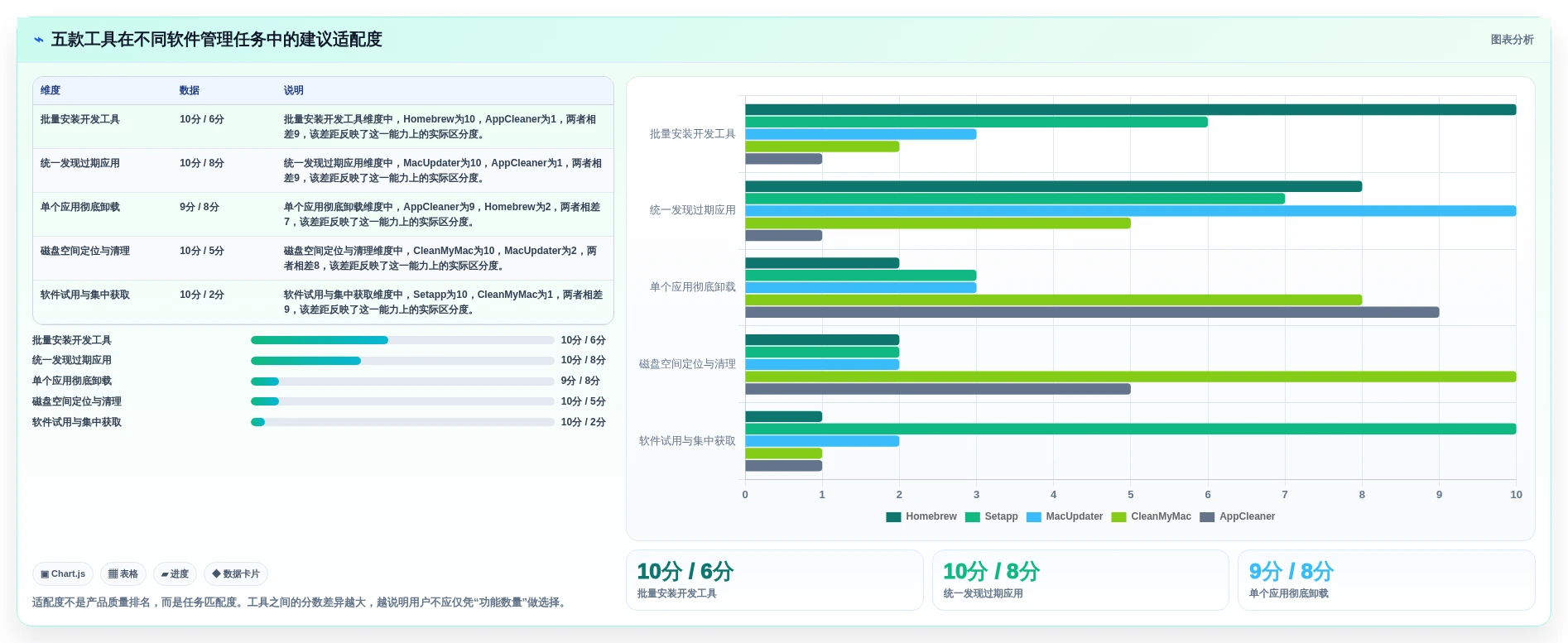Toggle the Setapp legend swatch
The height and width of the screenshot is (643, 1568).
(x=972, y=516)
